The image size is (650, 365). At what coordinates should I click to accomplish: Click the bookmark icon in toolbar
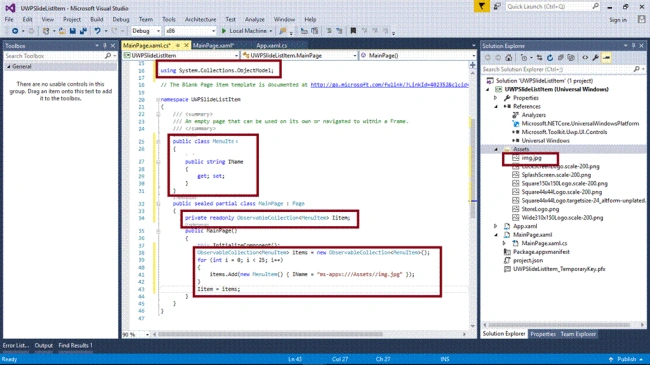point(353,31)
